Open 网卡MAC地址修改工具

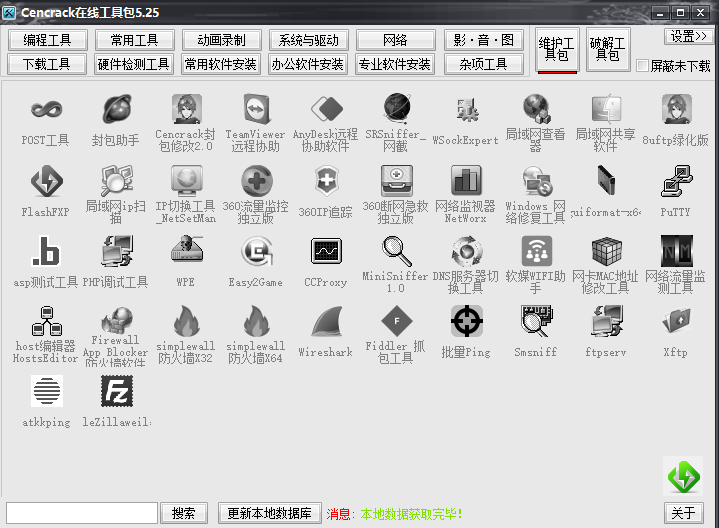tap(606, 251)
